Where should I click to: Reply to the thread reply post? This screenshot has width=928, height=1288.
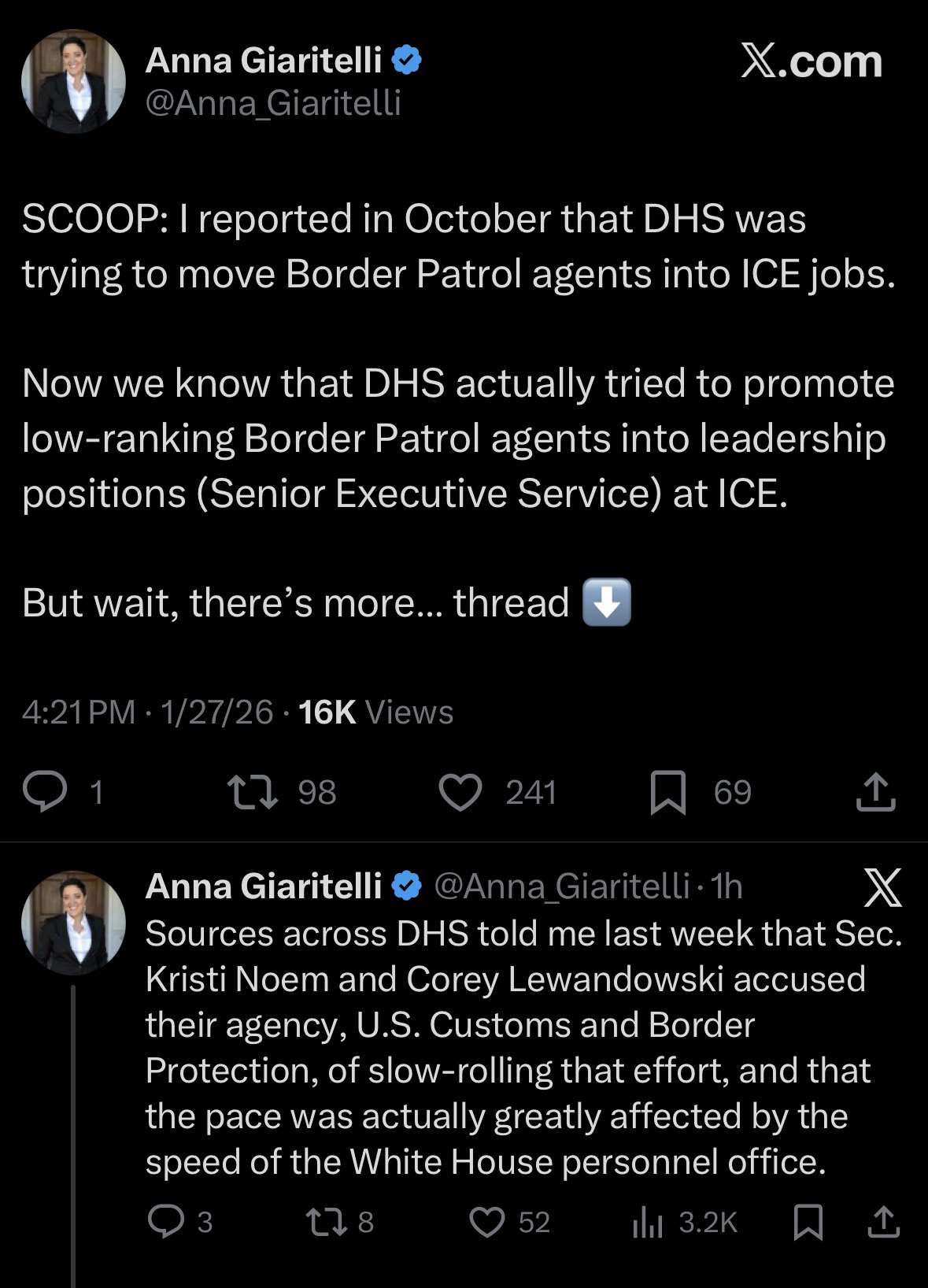166,1222
